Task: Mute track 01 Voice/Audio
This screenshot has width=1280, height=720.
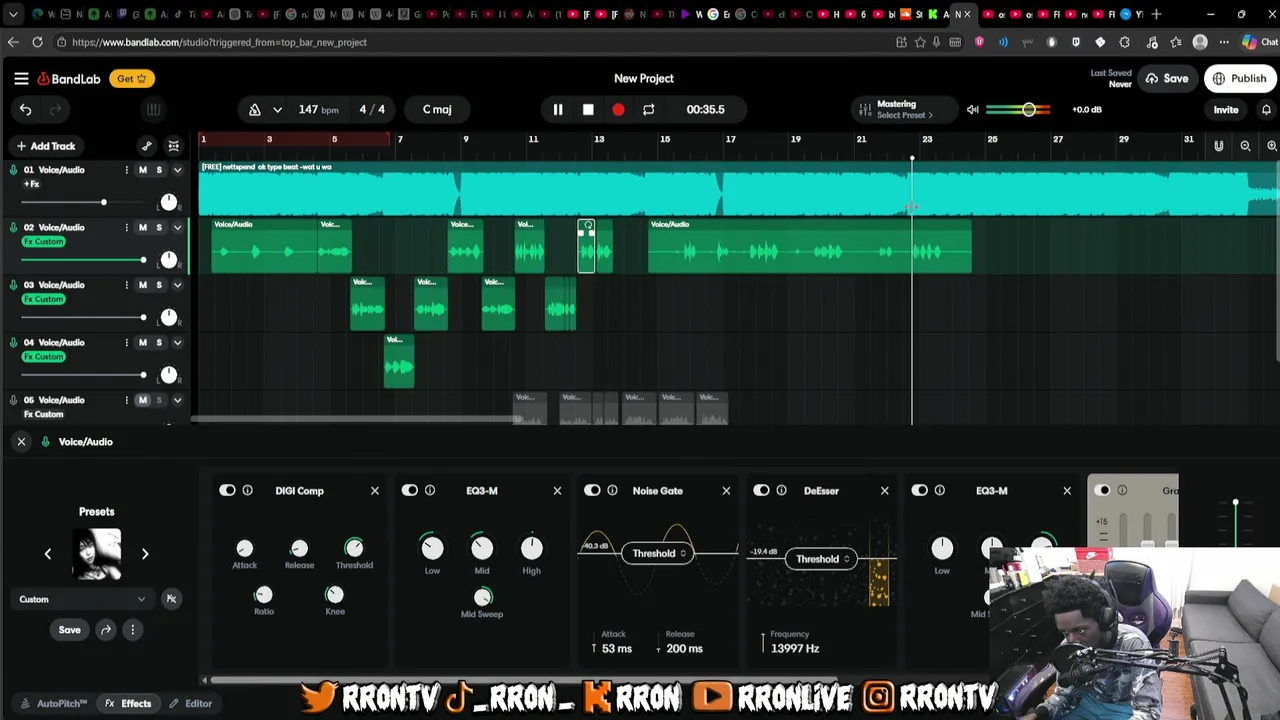Action: (x=142, y=170)
